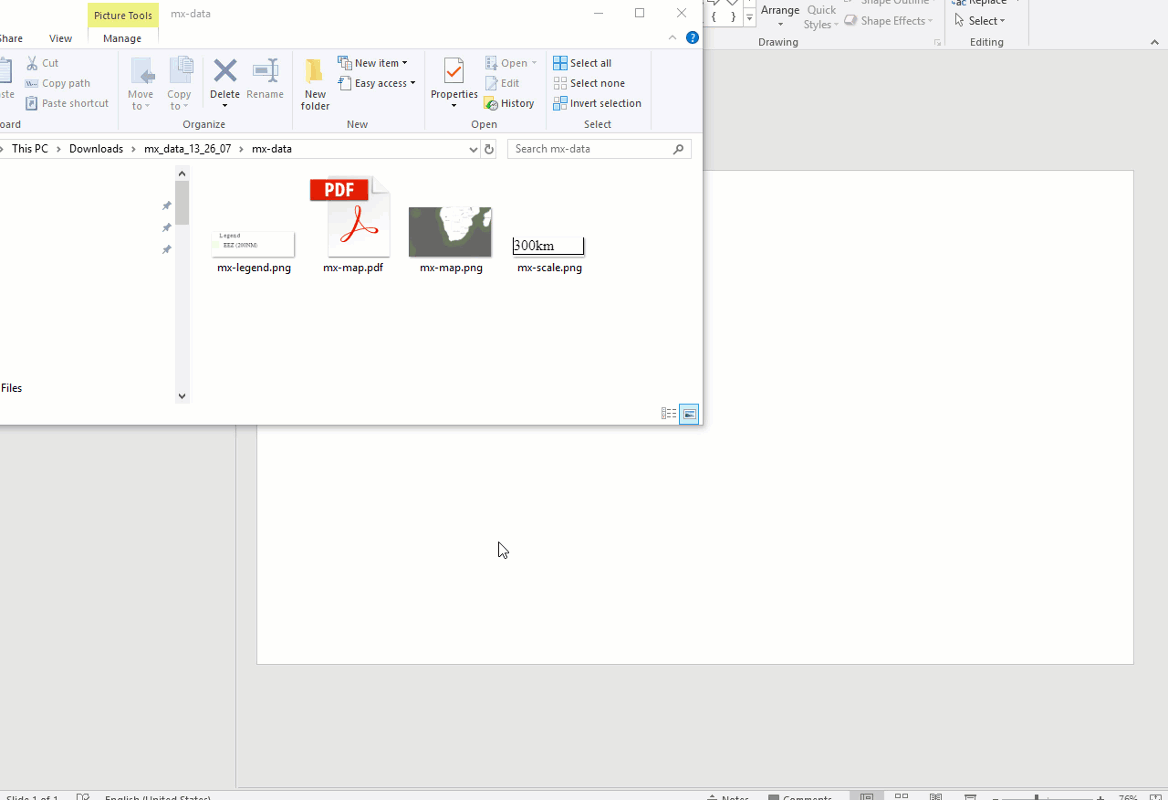This screenshot has height=800, width=1168.
Task: Click the topmost pin icon in navigation pane
Action: (167, 206)
